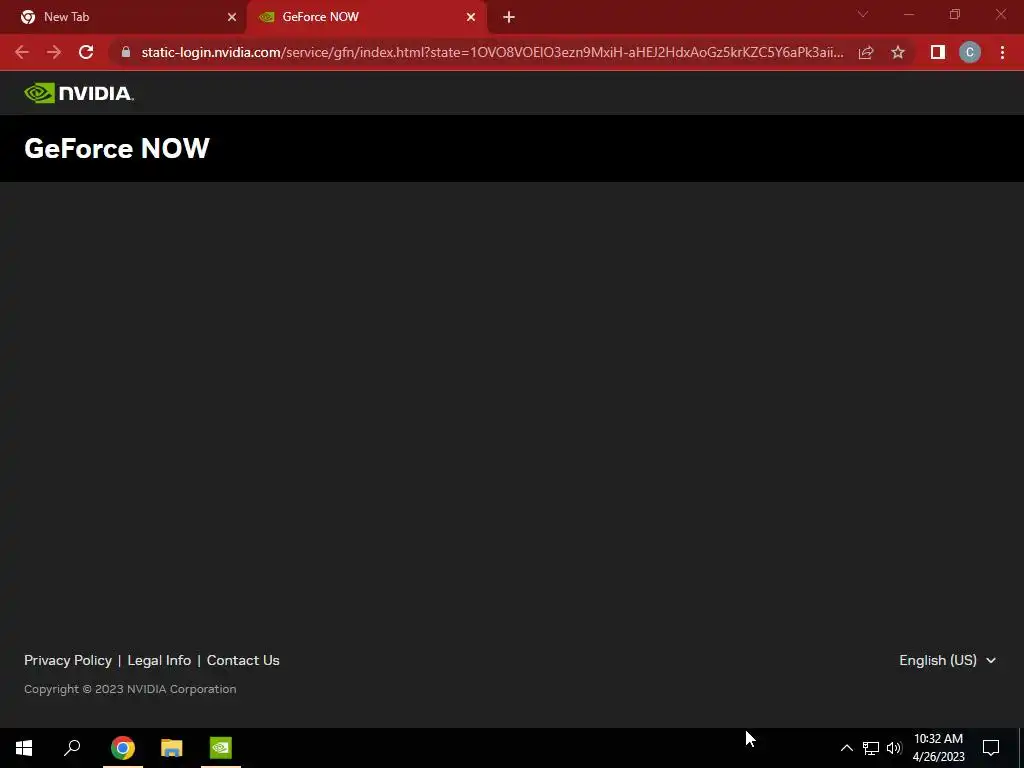Open a new tab with plus button
The height and width of the screenshot is (768, 1024).
509,17
